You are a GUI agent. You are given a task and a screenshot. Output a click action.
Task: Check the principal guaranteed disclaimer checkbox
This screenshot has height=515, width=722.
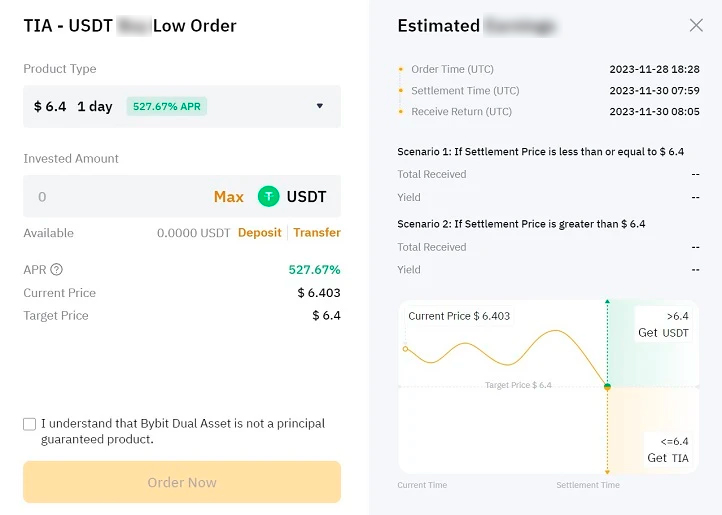[30, 424]
